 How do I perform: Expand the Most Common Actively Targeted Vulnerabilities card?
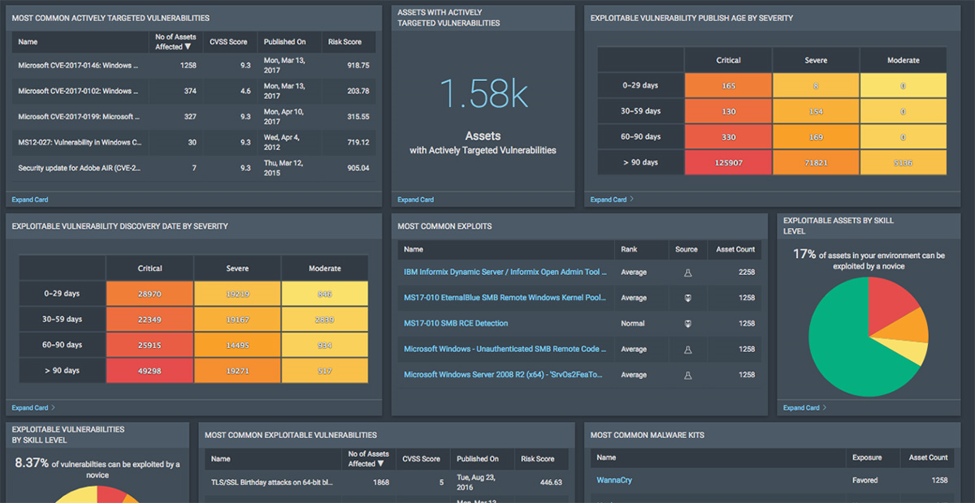click(29, 199)
